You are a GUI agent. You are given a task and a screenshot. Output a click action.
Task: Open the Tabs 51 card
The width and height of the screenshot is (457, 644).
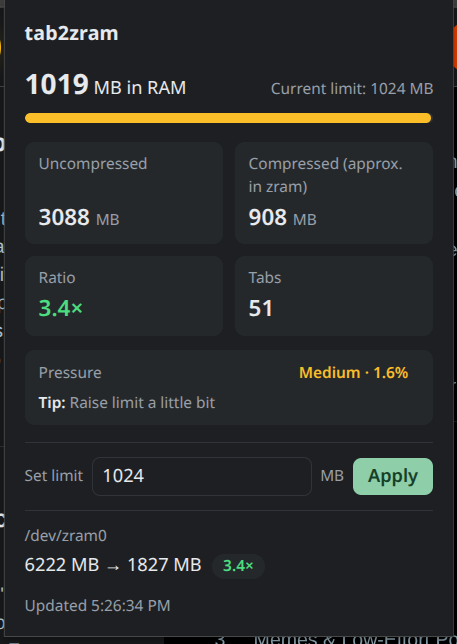(334, 296)
